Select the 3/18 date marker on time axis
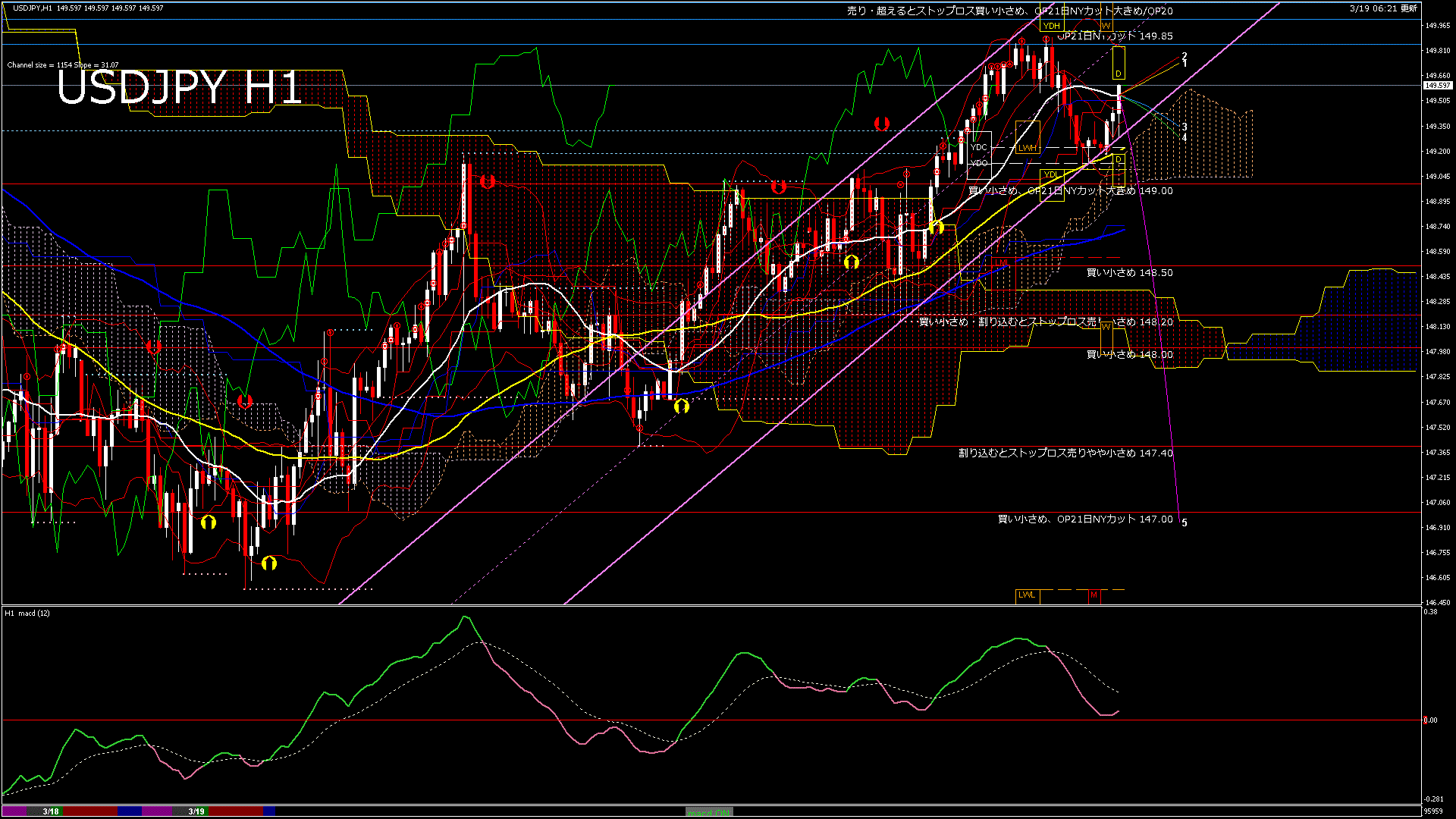Image resolution: width=1456 pixels, height=819 pixels. tap(51, 811)
